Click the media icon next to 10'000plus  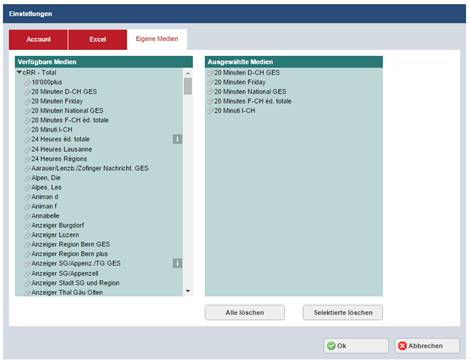pyautogui.click(x=27, y=83)
